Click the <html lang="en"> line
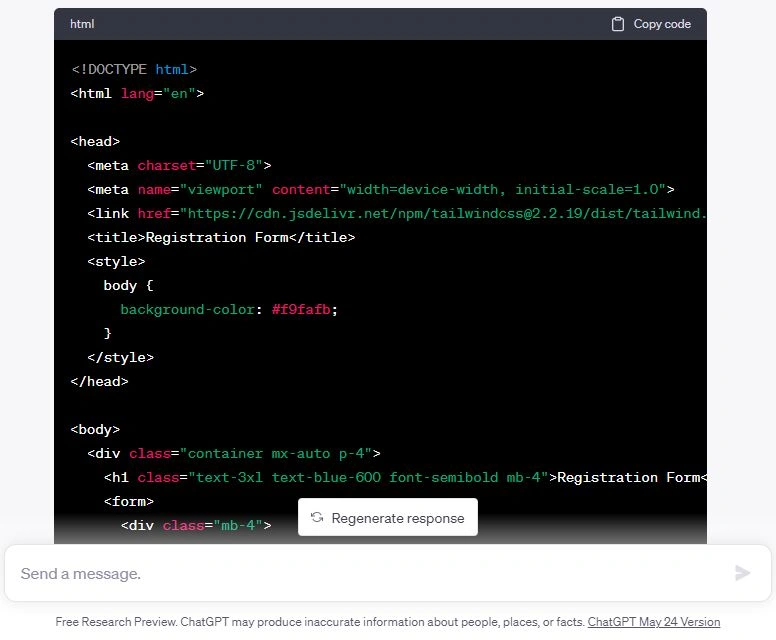This screenshot has width=776, height=640. click(137, 93)
